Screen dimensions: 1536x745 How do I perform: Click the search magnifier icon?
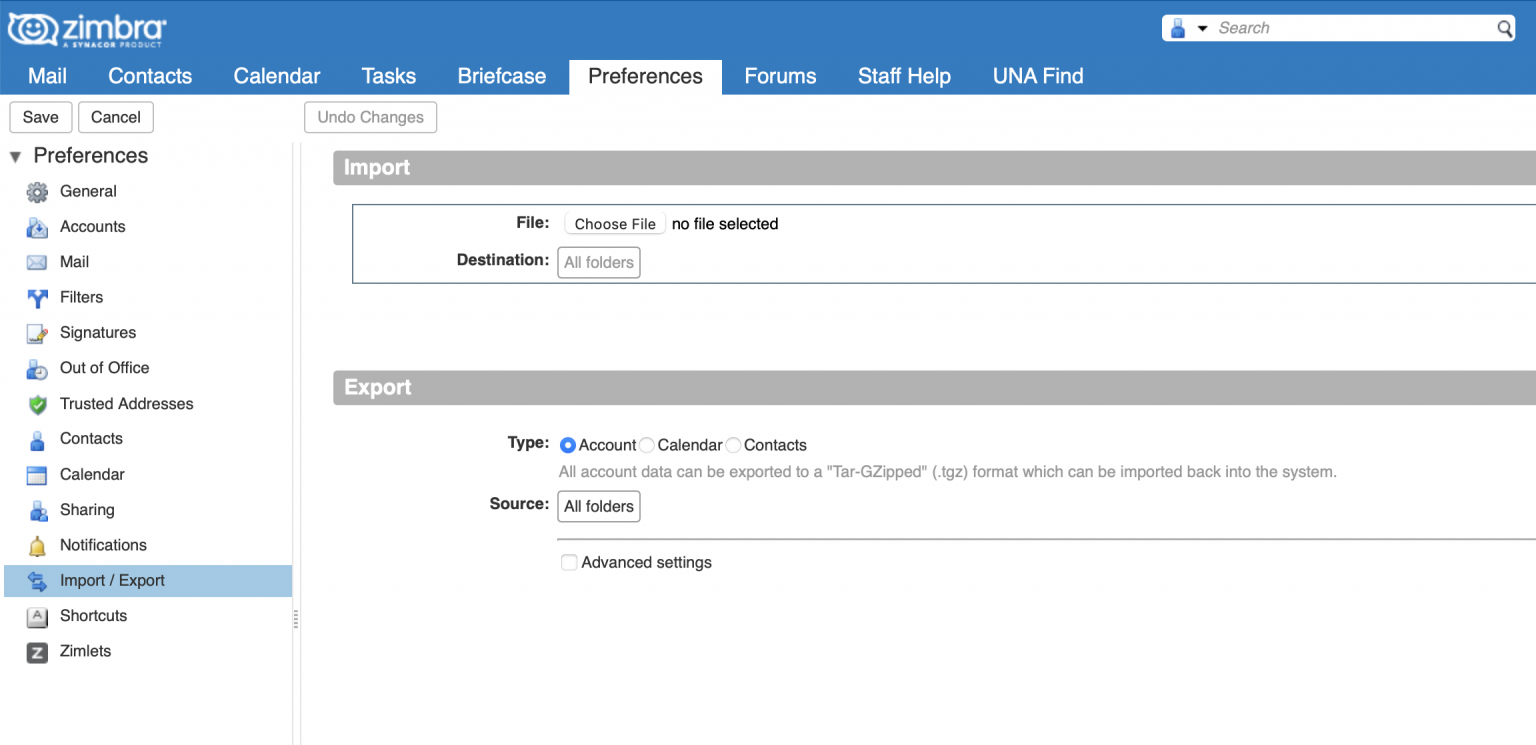coord(1506,30)
